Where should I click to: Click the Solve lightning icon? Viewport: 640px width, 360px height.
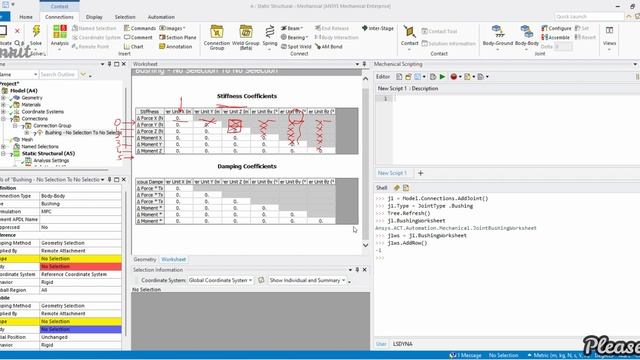coord(36,31)
